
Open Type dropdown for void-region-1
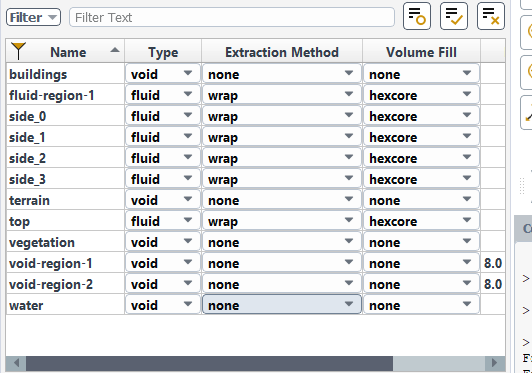pos(163,263)
